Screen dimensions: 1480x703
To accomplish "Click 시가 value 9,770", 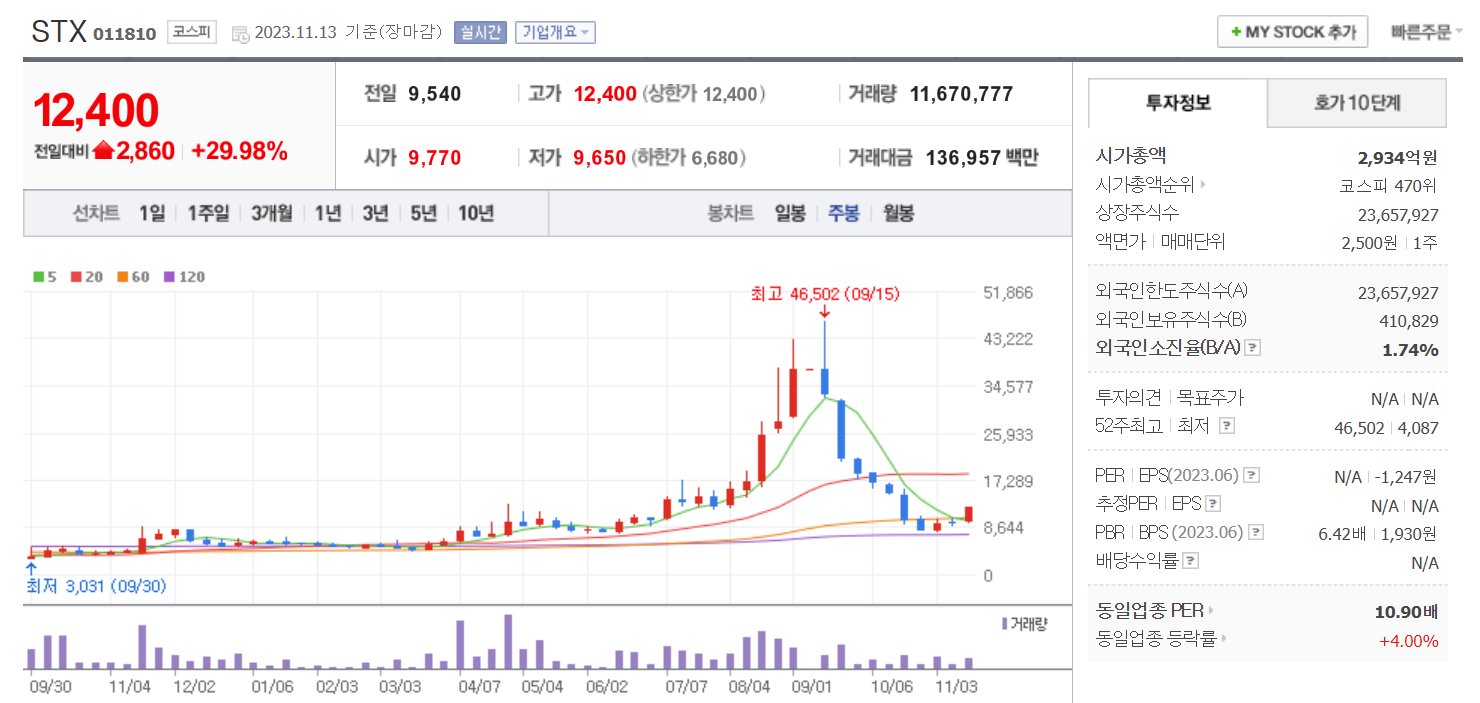I will point(435,157).
